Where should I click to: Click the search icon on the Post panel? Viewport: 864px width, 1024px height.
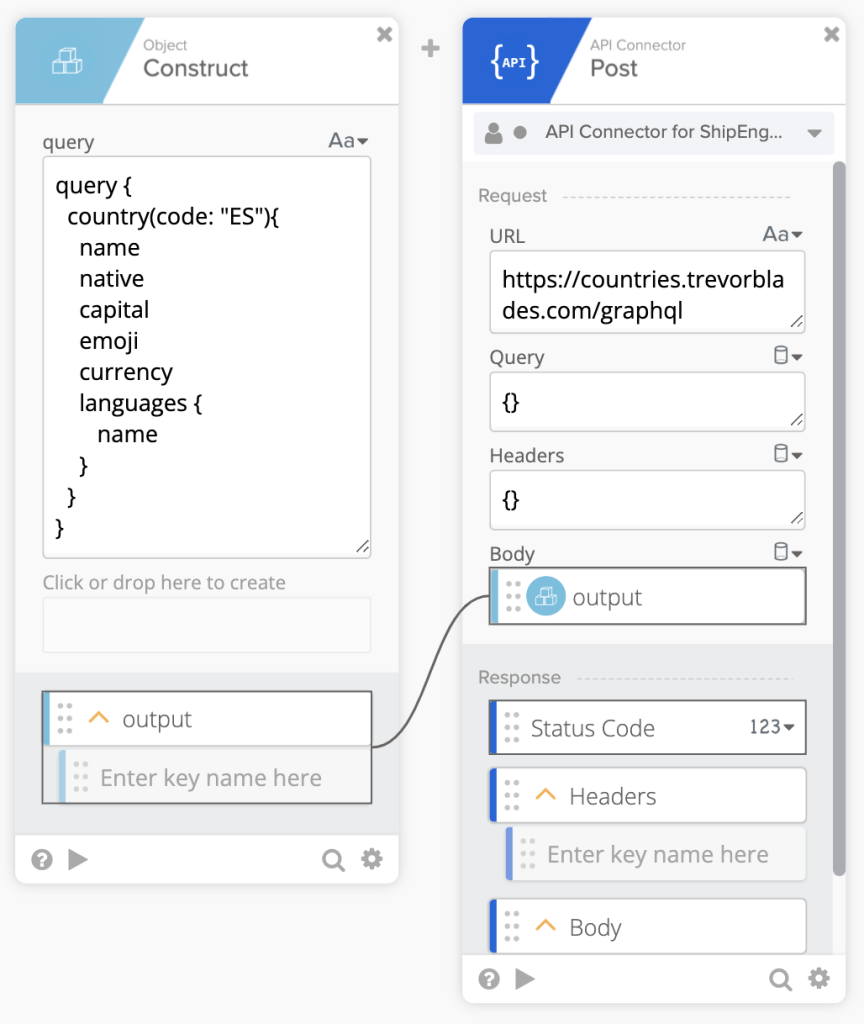(779, 979)
